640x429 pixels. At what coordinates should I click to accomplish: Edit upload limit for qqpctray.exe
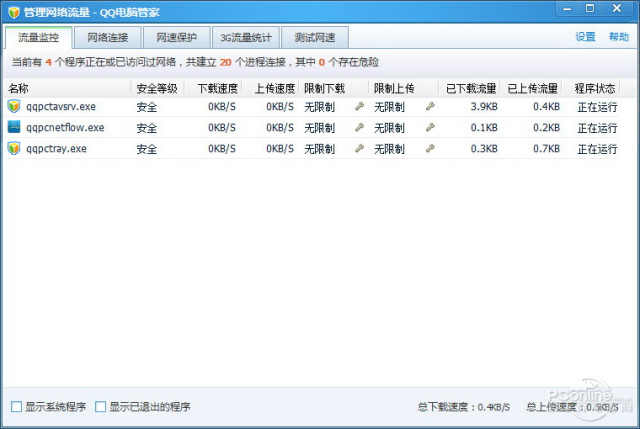pos(430,148)
